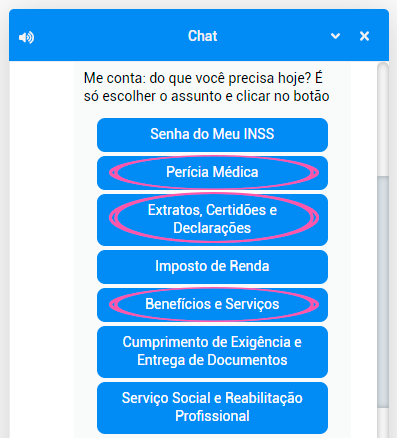
Task: Select the Perícia Médica button
Action: coord(212,173)
